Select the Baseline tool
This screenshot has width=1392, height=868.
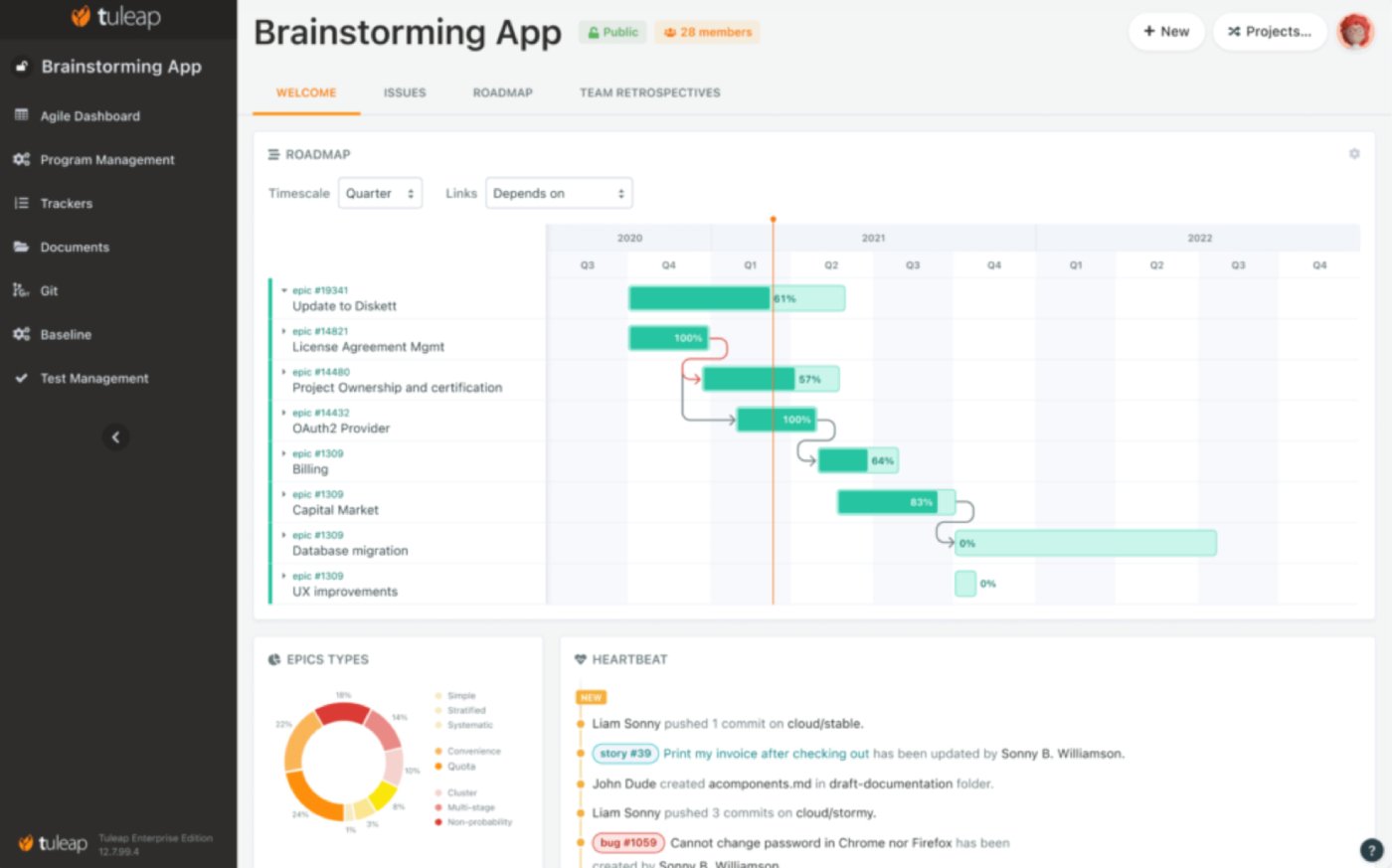tap(65, 334)
